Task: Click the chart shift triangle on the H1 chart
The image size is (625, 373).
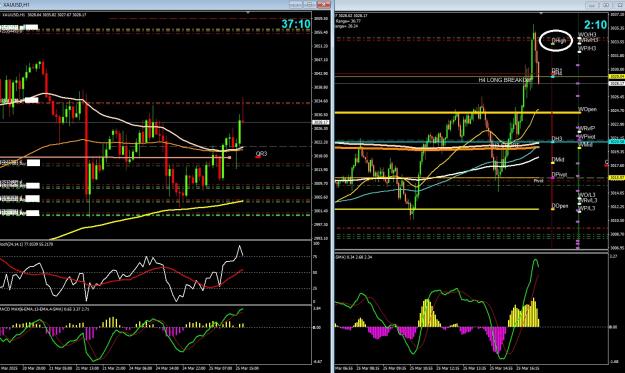Action: (249, 13)
